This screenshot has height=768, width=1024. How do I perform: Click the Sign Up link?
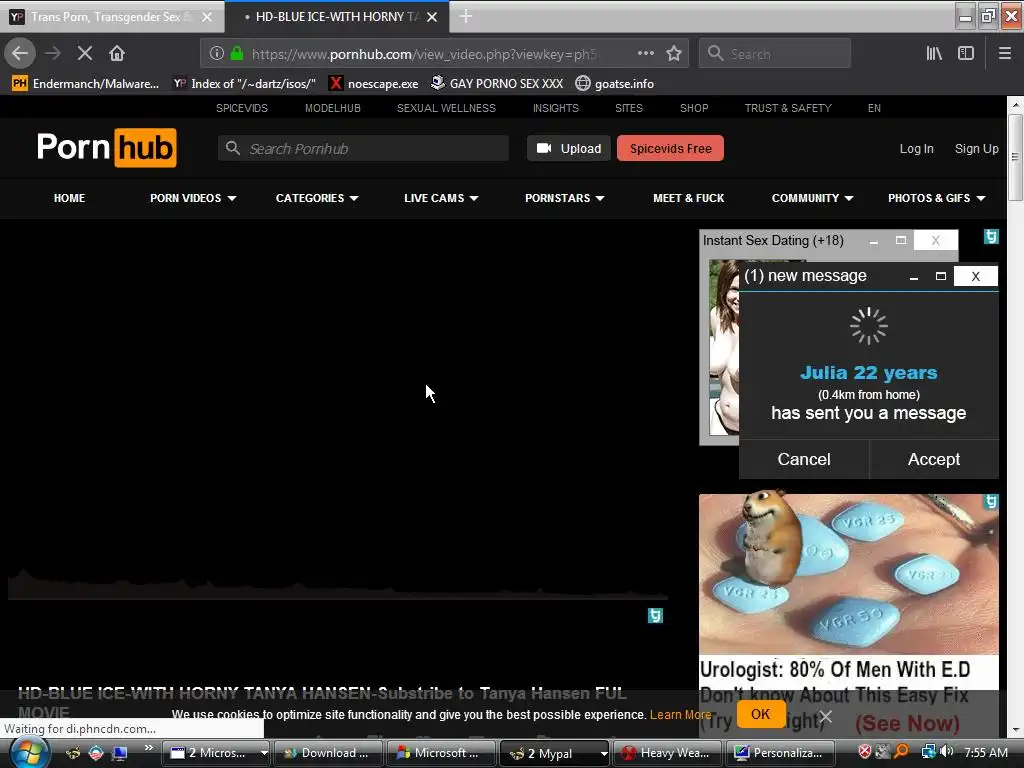pos(976,149)
